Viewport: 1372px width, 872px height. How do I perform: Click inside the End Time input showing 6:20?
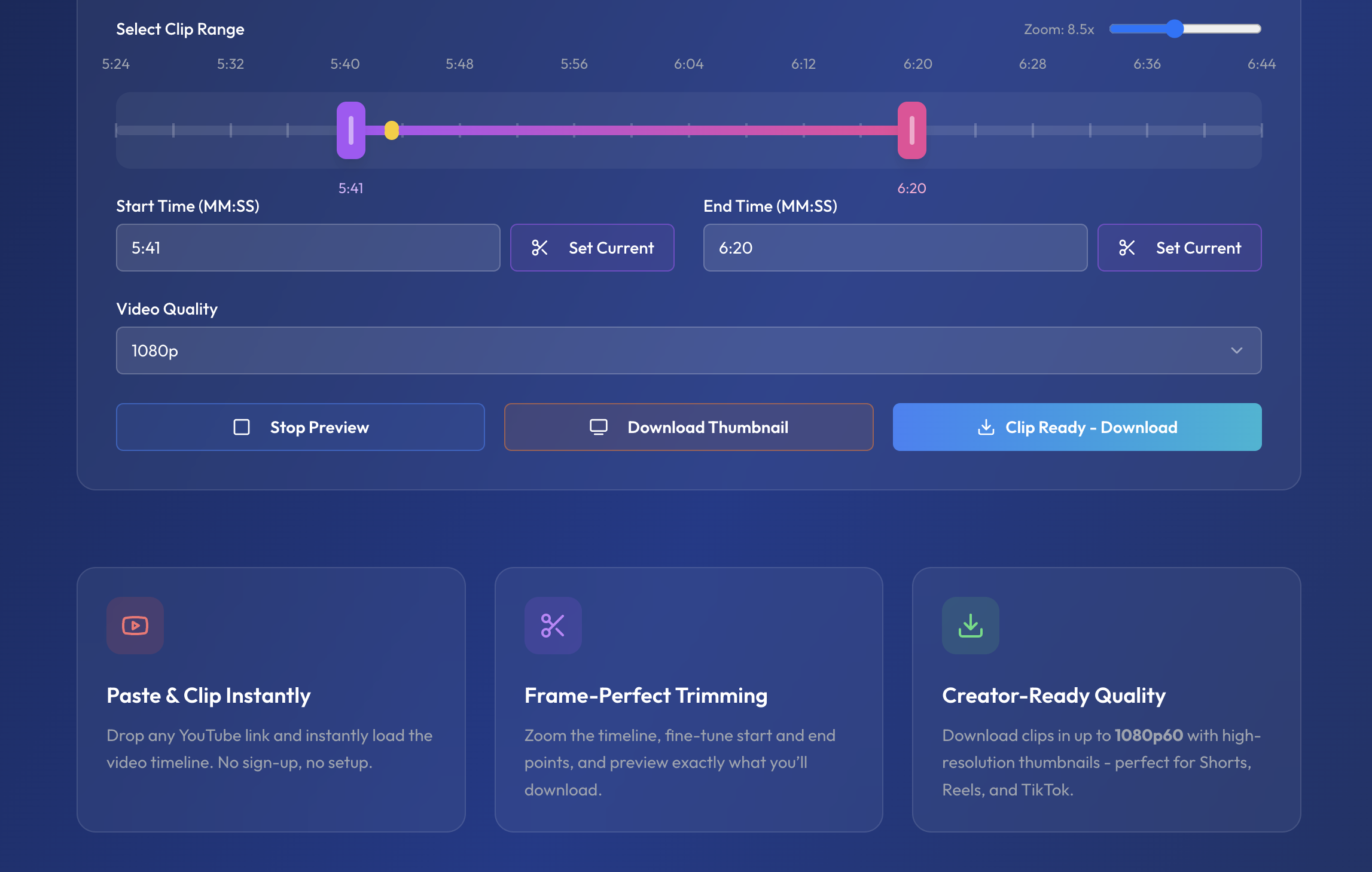(x=895, y=247)
